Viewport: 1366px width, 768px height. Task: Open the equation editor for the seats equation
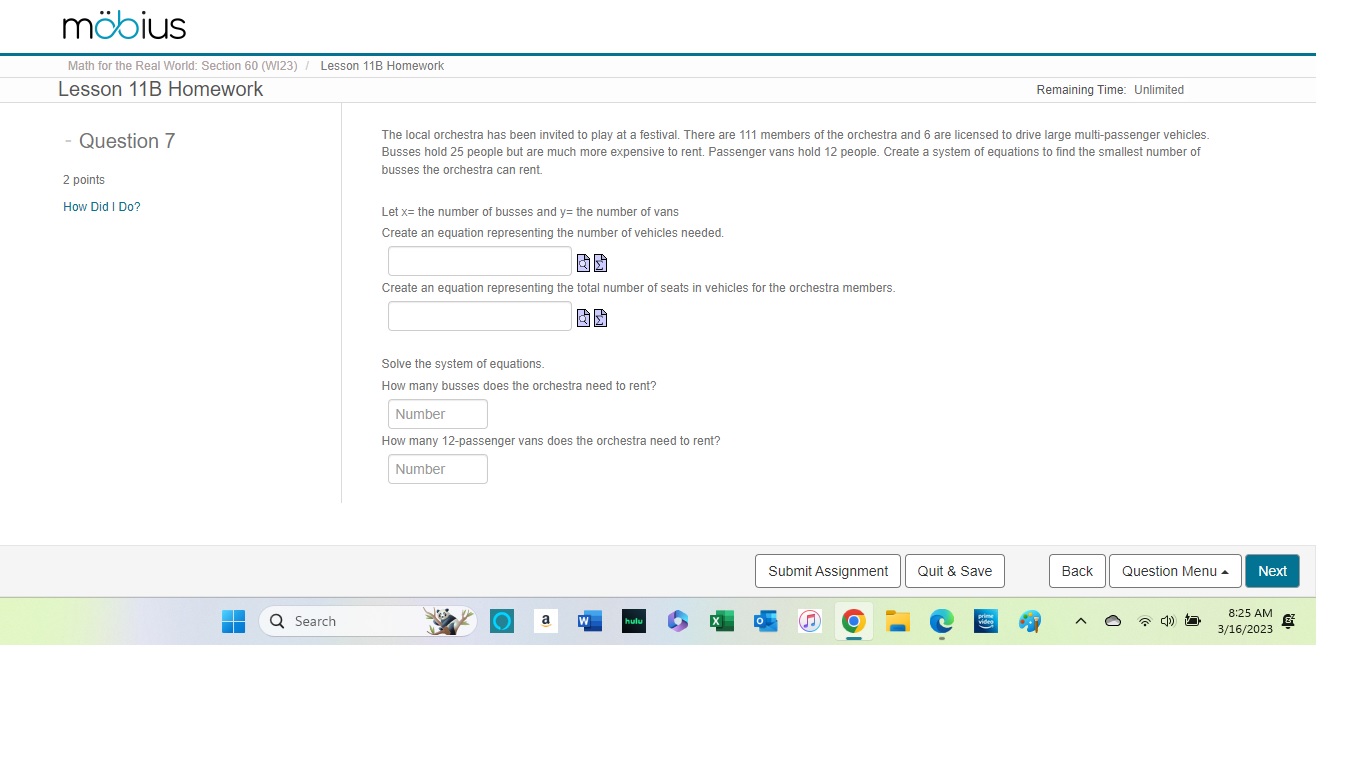click(600, 318)
